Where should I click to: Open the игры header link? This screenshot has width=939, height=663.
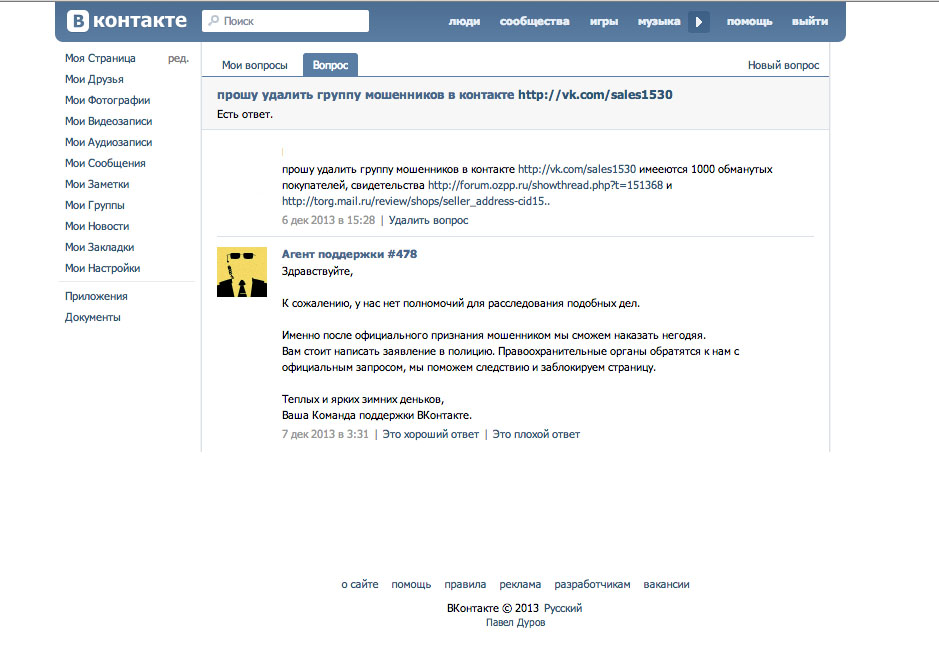pyautogui.click(x=604, y=22)
